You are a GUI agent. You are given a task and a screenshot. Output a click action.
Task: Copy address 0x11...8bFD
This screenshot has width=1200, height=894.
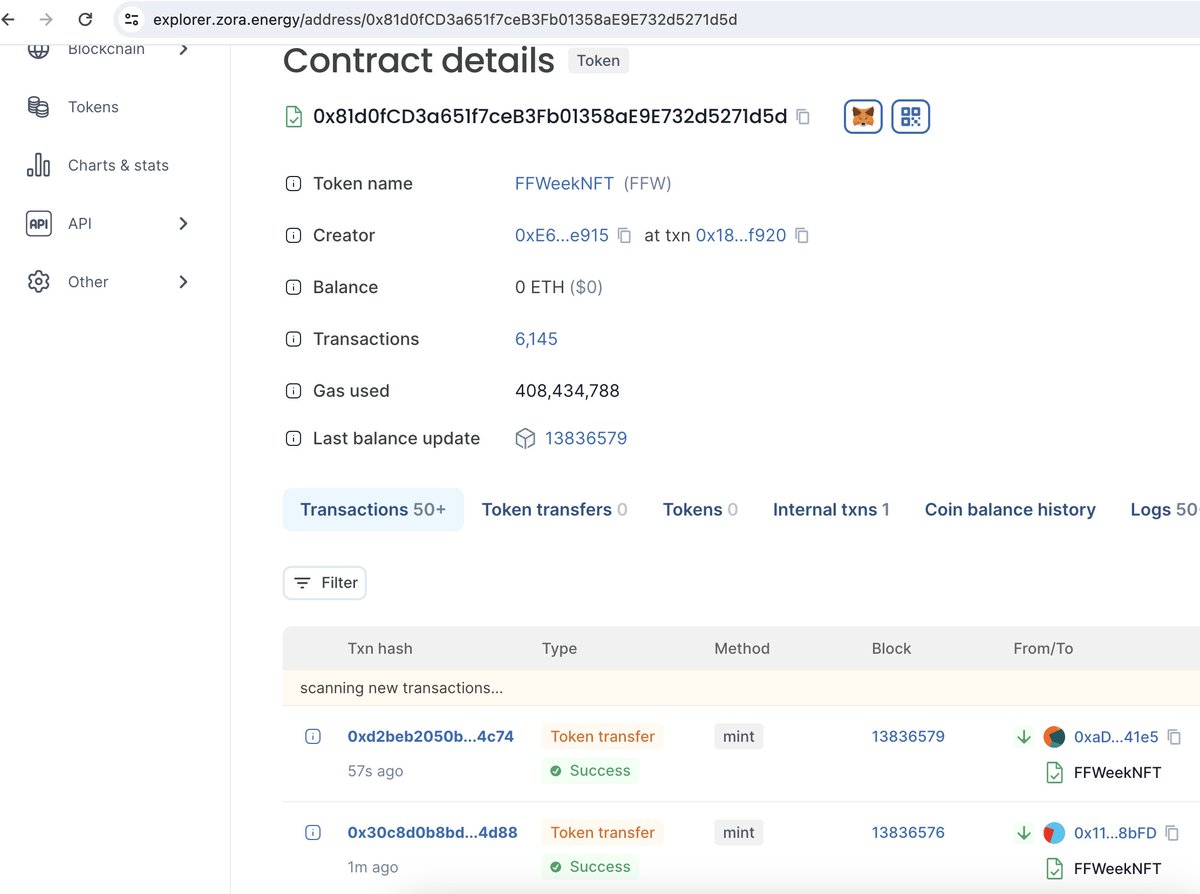(x=1173, y=833)
